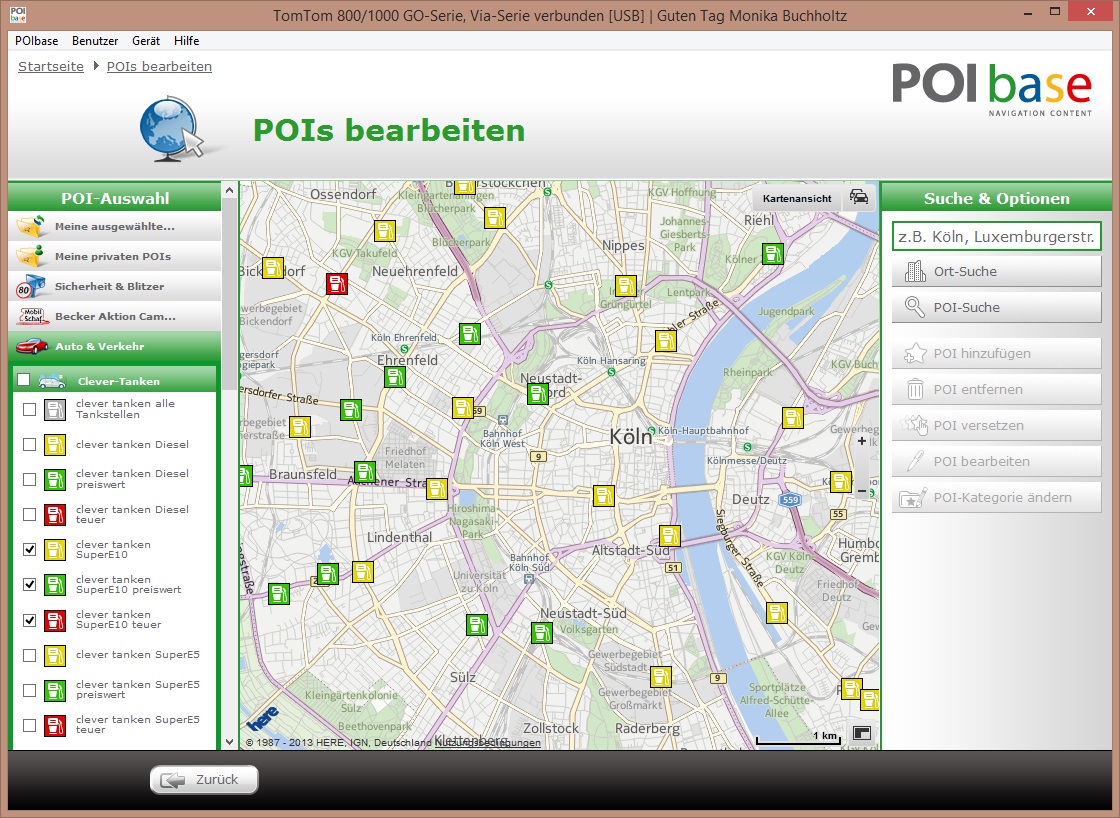The width and height of the screenshot is (1120, 818).
Task: Click the map zoom out minus icon
Action: pos(862,490)
